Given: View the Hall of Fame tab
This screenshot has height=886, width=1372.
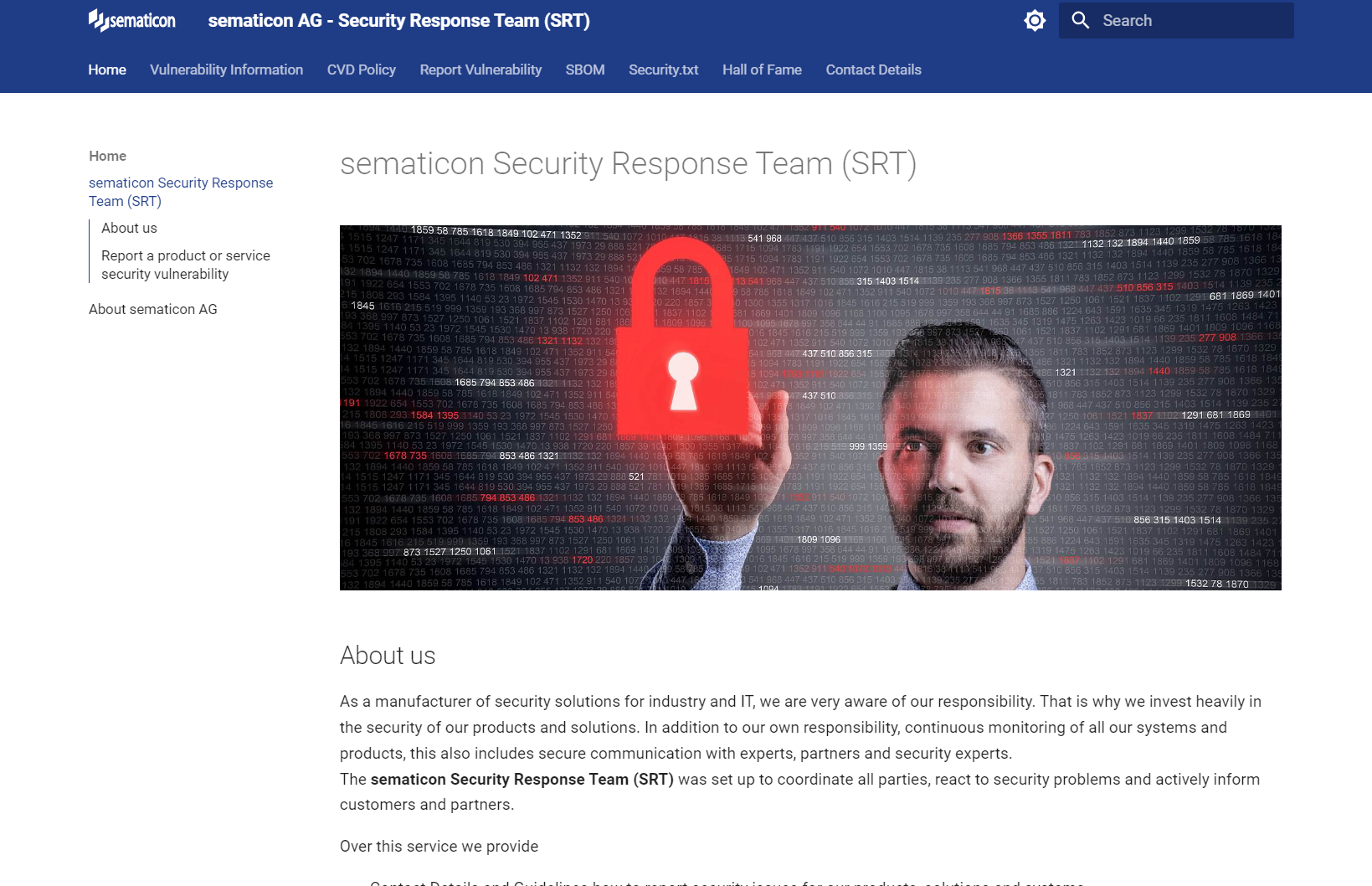Looking at the screenshot, I should pyautogui.click(x=762, y=70).
